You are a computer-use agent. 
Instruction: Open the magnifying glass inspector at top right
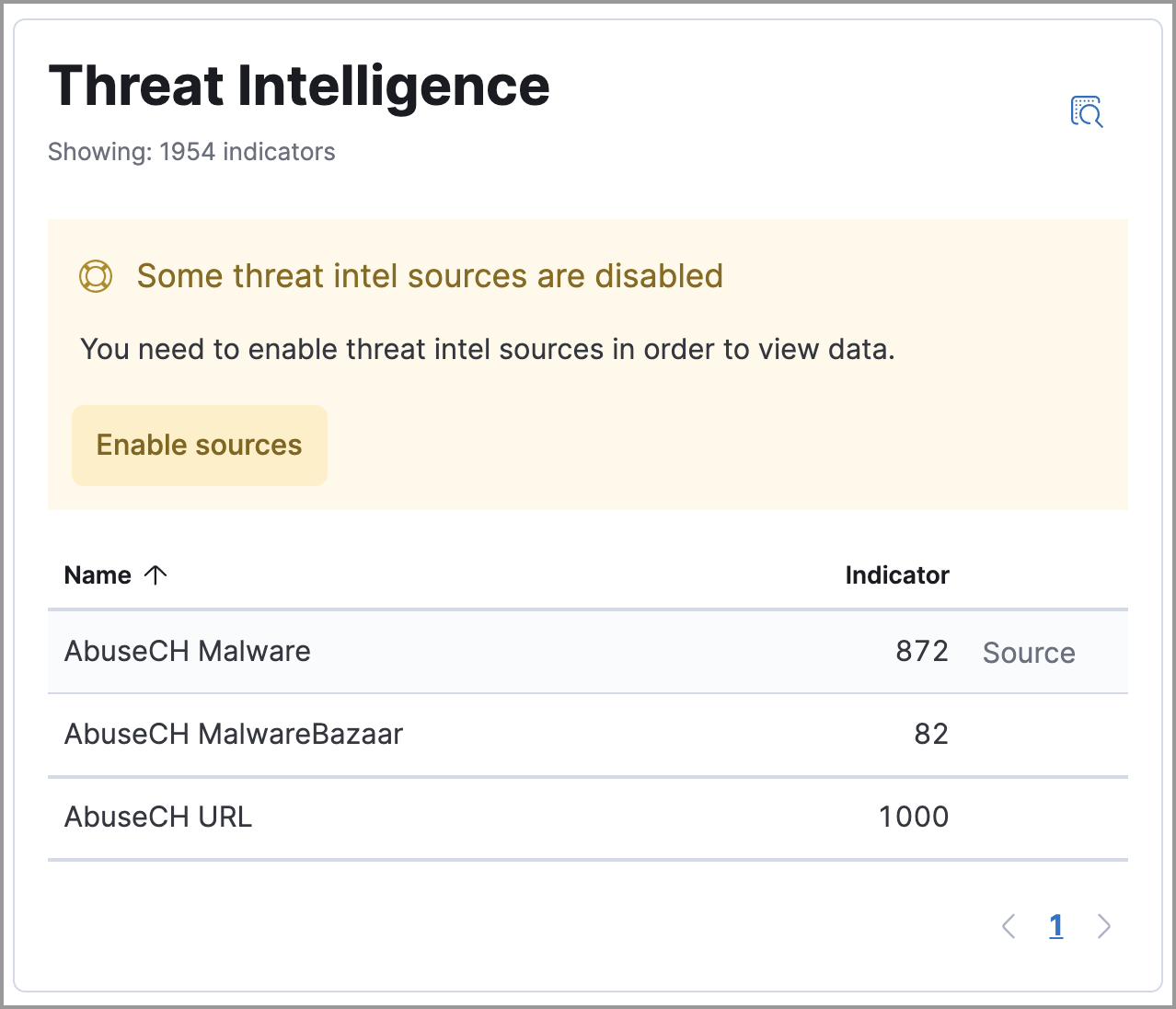click(1087, 111)
